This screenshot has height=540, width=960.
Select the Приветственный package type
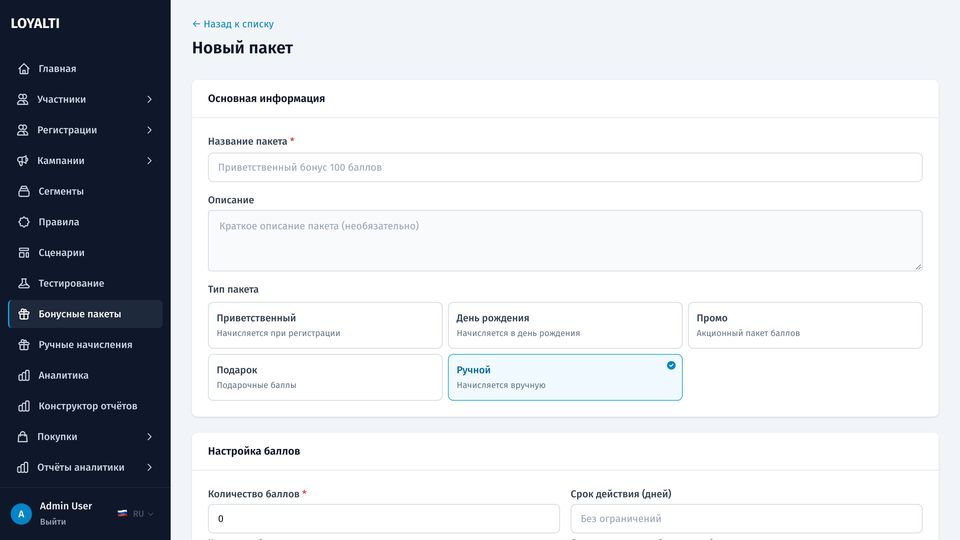(325, 325)
